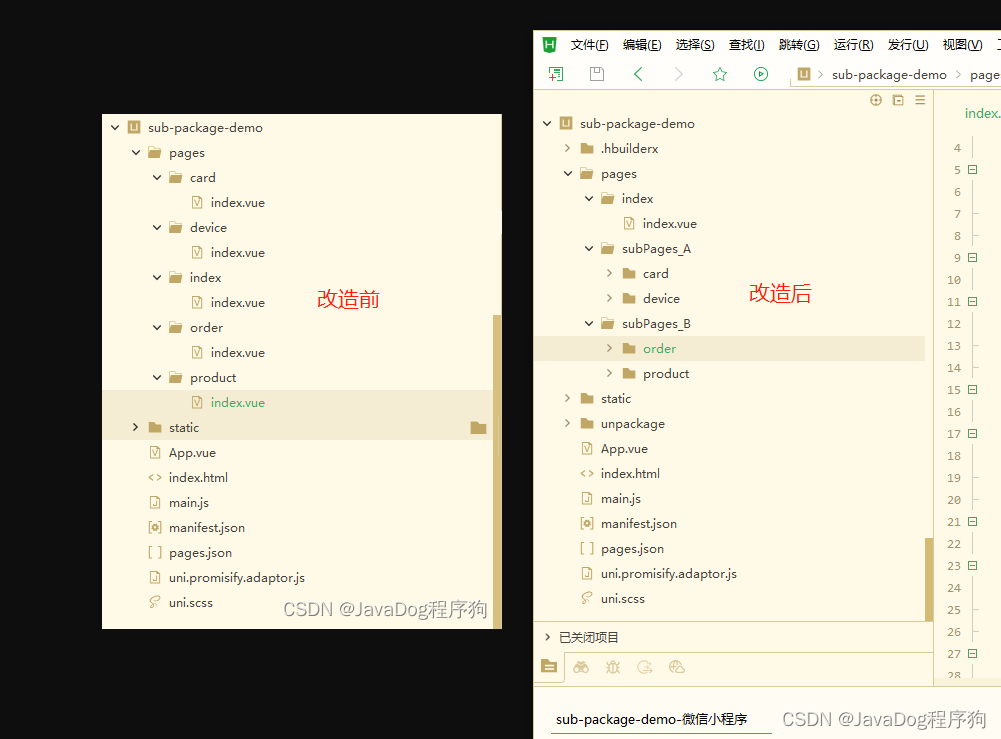Viewport: 1001px width, 739px height.
Task: Toggle the code fold marker on line 5
Action: coord(970,169)
